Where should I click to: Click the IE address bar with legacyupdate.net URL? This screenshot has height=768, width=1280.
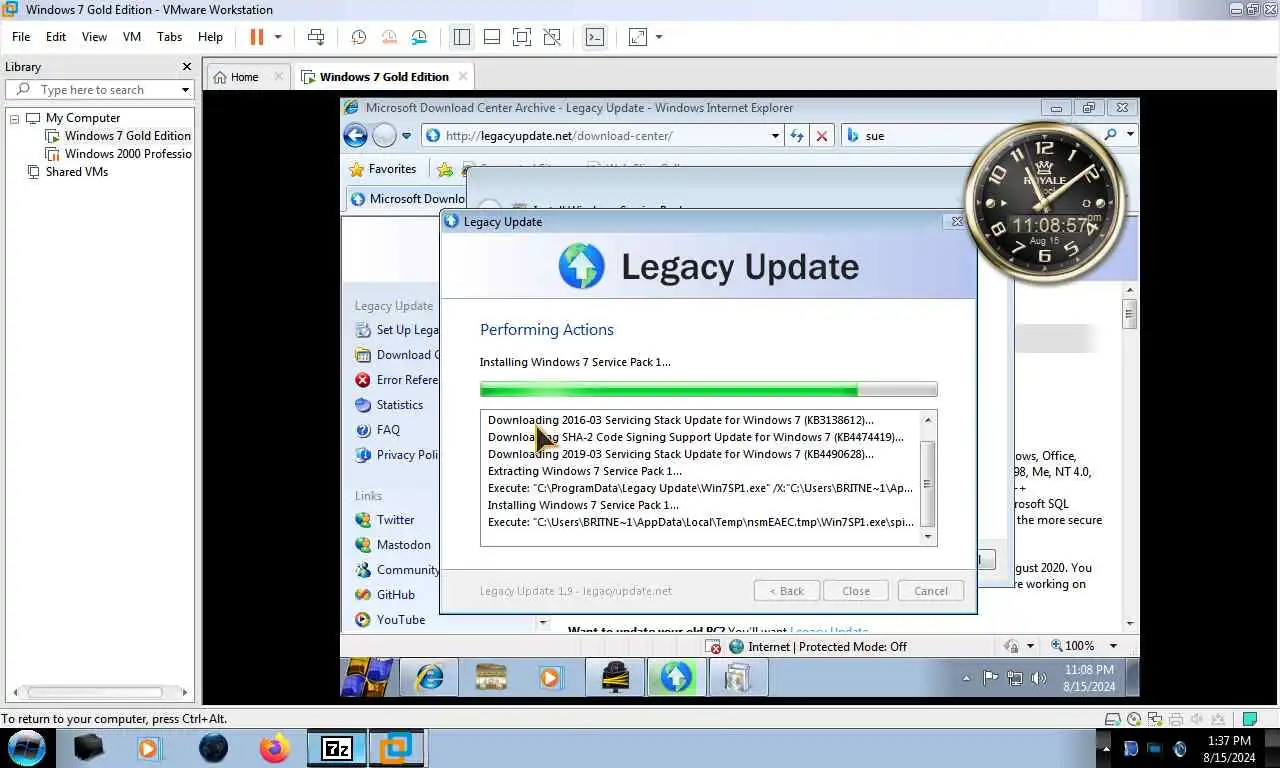[602, 136]
